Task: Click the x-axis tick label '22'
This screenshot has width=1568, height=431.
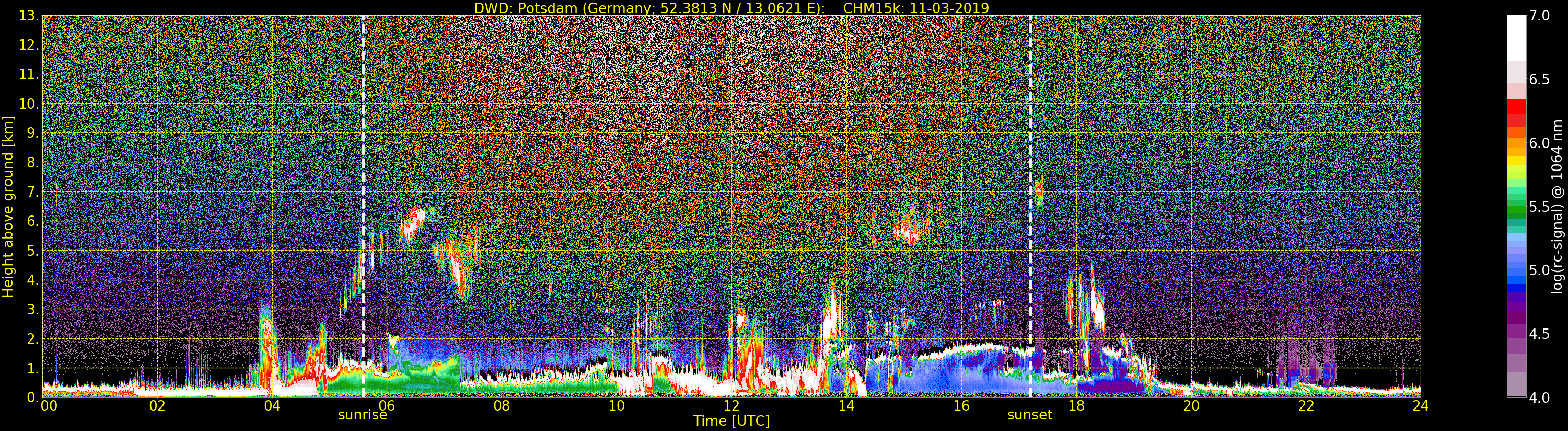Action: click(x=1306, y=405)
